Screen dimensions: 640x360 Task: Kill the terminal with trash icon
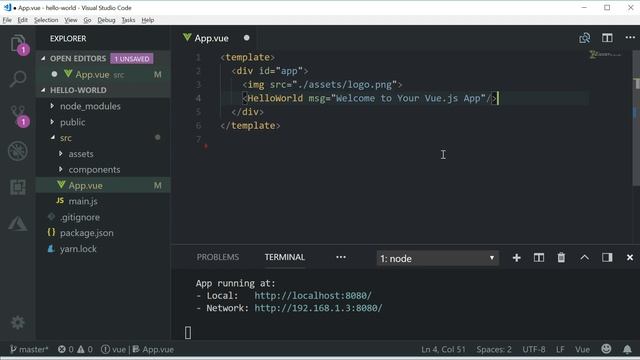point(561,258)
